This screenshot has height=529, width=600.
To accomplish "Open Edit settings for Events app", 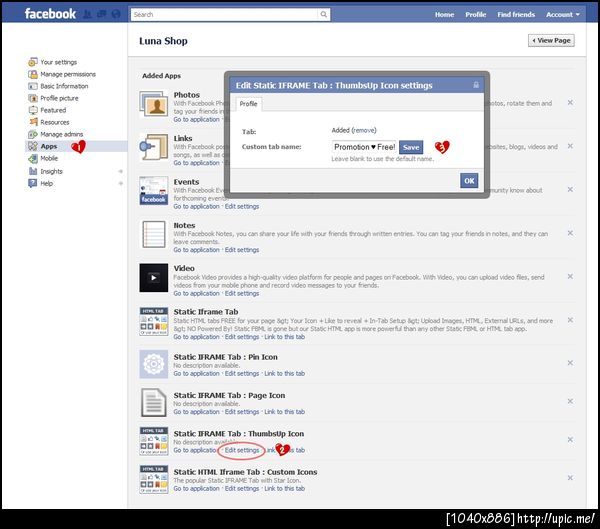I will (242, 206).
